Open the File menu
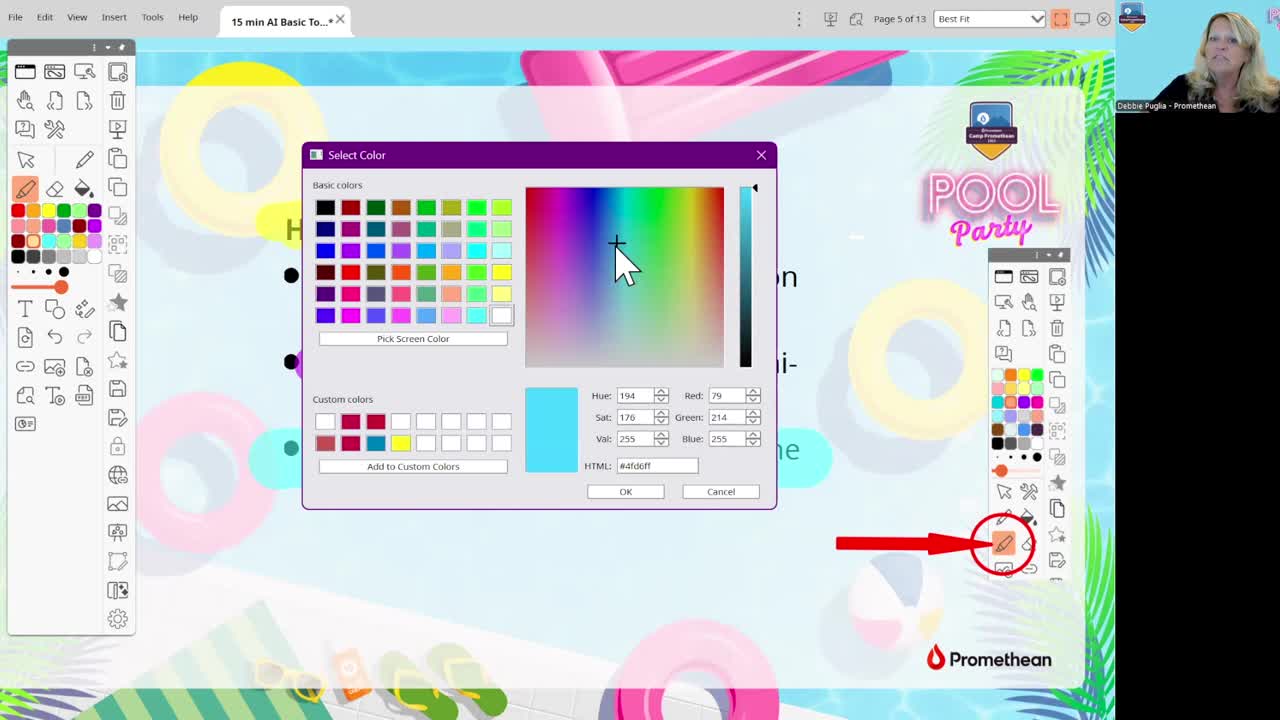This screenshot has width=1280, height=720. point(15,17)
